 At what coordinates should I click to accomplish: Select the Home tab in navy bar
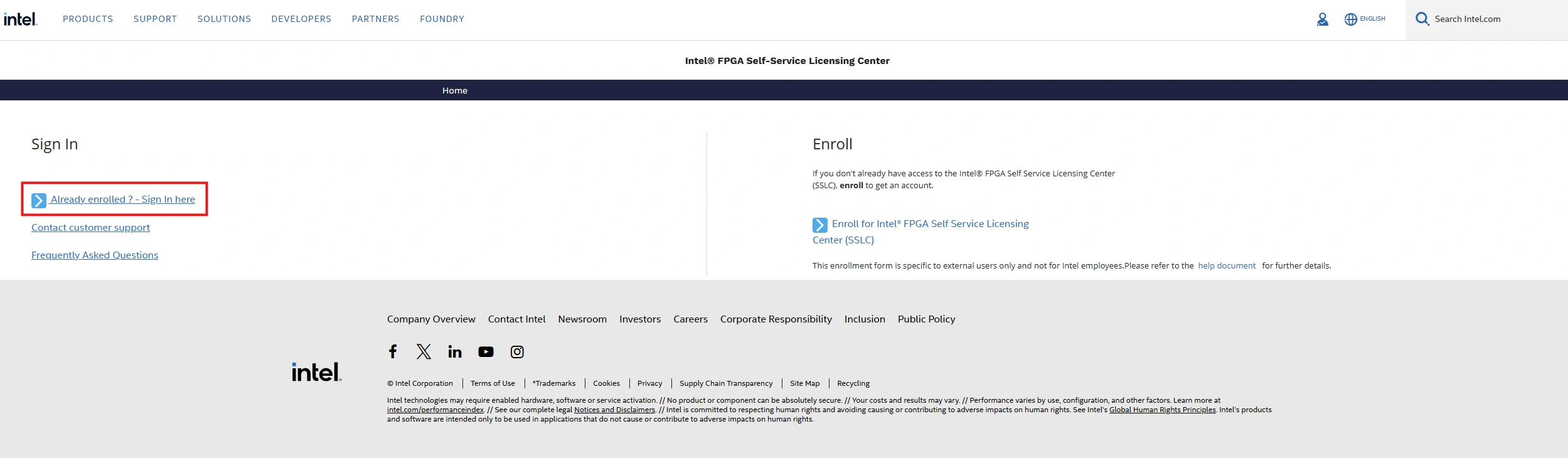click(455, 90)
